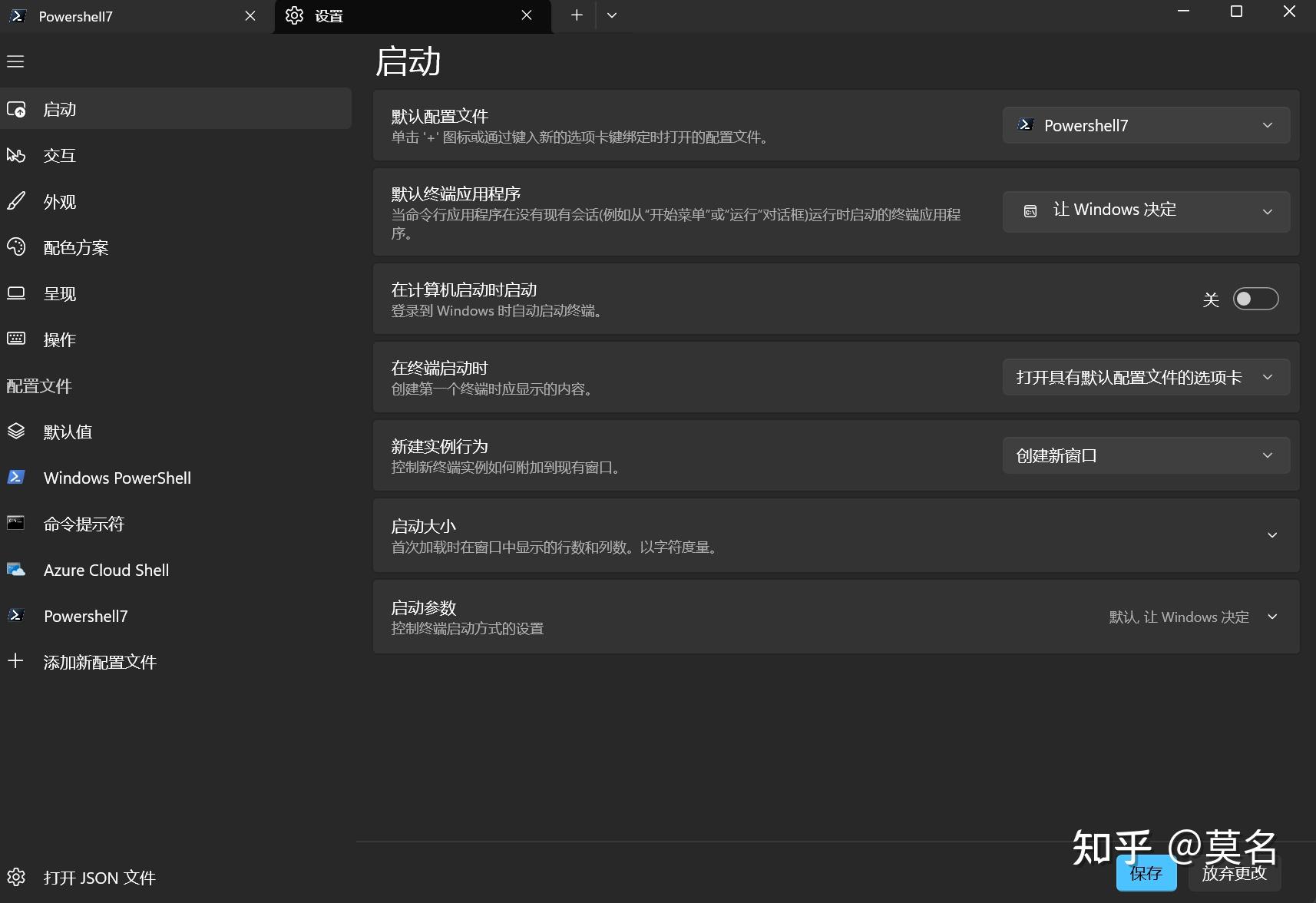The height and width of the screenshot is (903, 1316).
Task: Open the 新建实例行为 dropdown
Action: tap(1146, 455)
